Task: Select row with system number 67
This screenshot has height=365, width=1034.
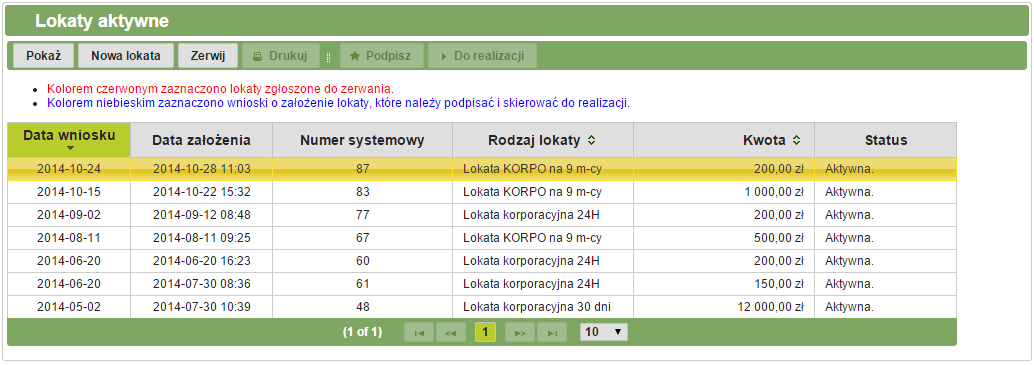Action: point(482,238)
